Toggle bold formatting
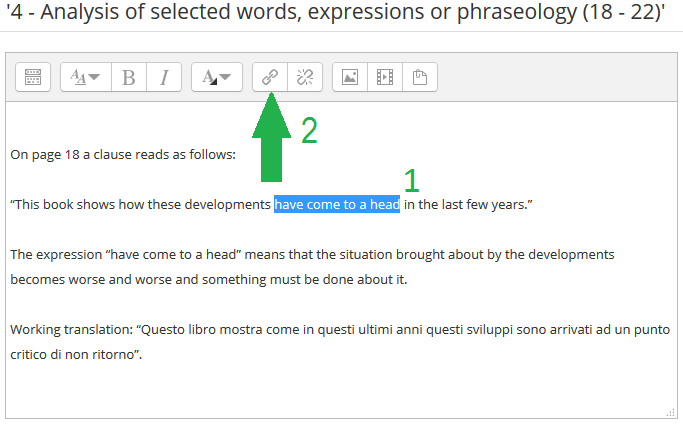Viewport: 683px width, 428px height. (128, 77)
